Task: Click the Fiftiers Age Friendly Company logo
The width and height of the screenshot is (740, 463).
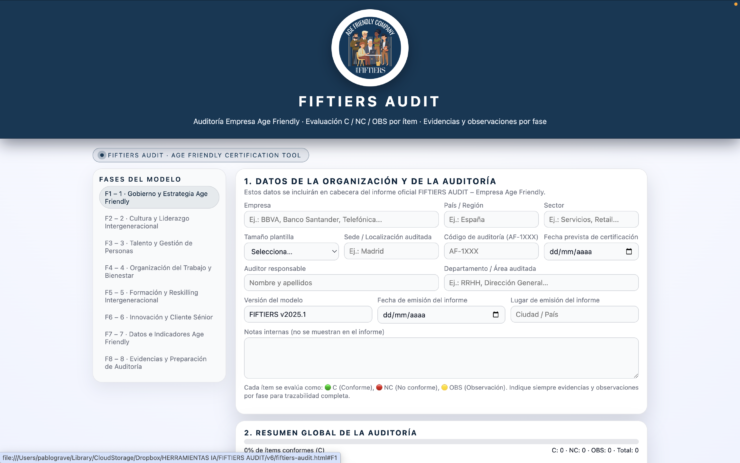Action: tap(369, 47)
